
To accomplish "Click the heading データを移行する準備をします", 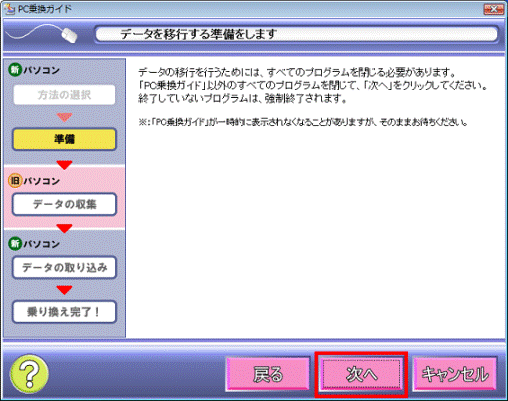I will [x=199, y=34].
